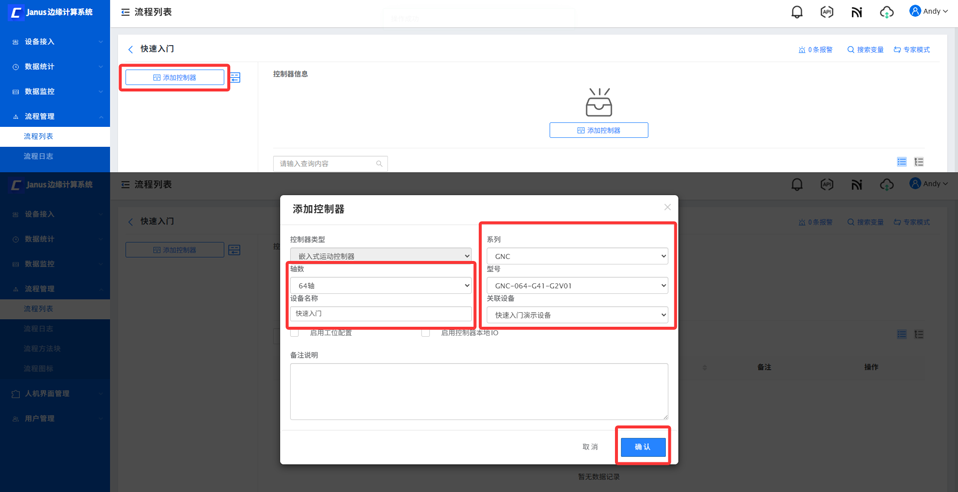Click the blue 确认 button
Screen dimensions: 958x492
click(x=642, y=447)
